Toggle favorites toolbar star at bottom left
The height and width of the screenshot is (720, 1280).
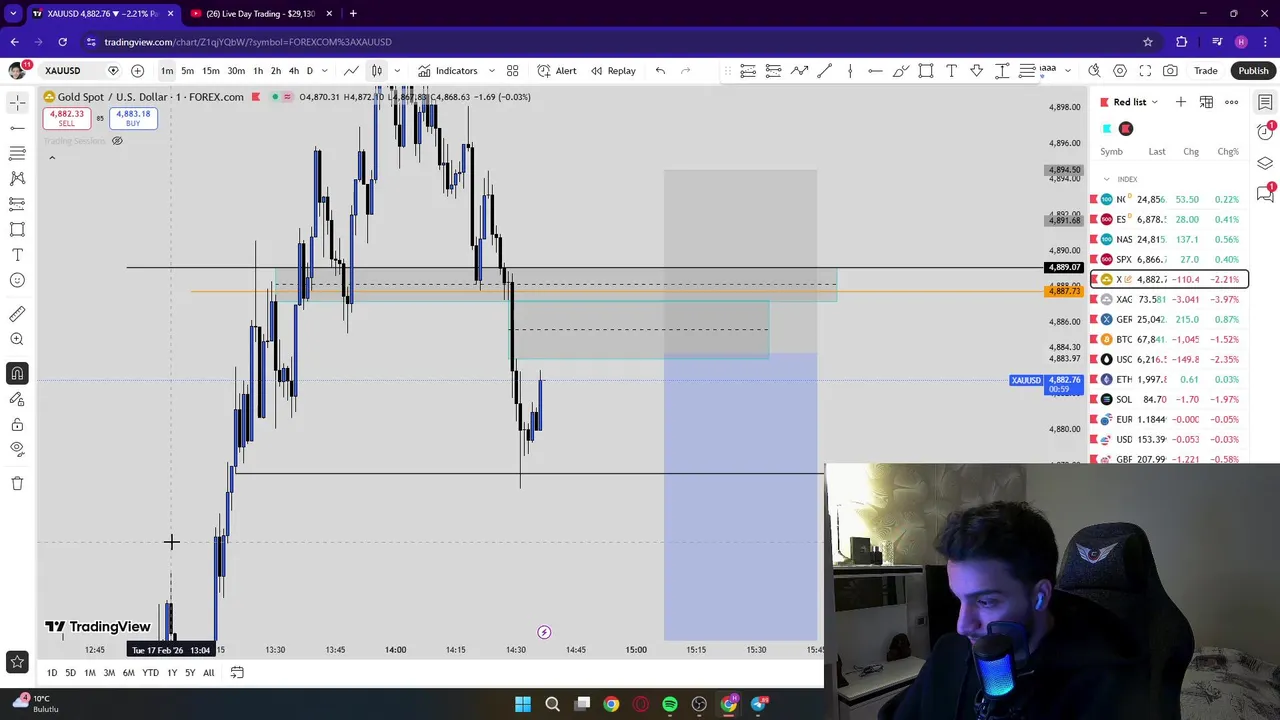[17, 661]
